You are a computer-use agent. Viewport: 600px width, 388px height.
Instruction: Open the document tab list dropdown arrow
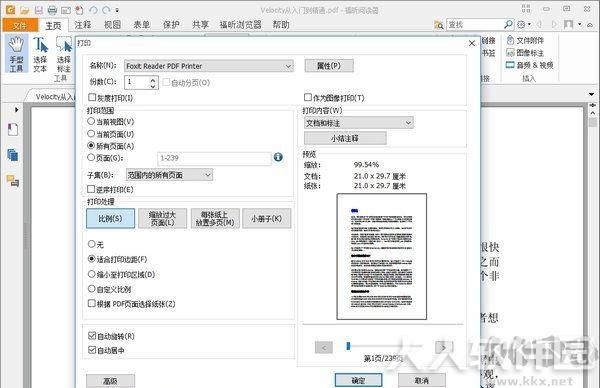tap(591, 94)
